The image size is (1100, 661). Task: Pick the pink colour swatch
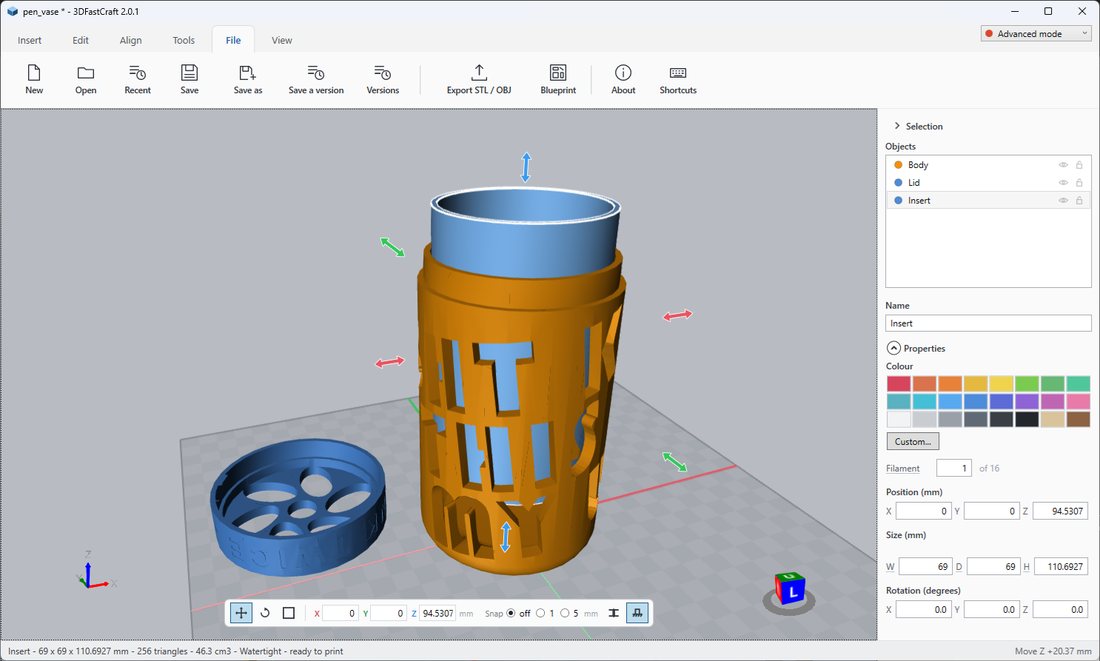pyautogui.click(x=1078, y=401)
